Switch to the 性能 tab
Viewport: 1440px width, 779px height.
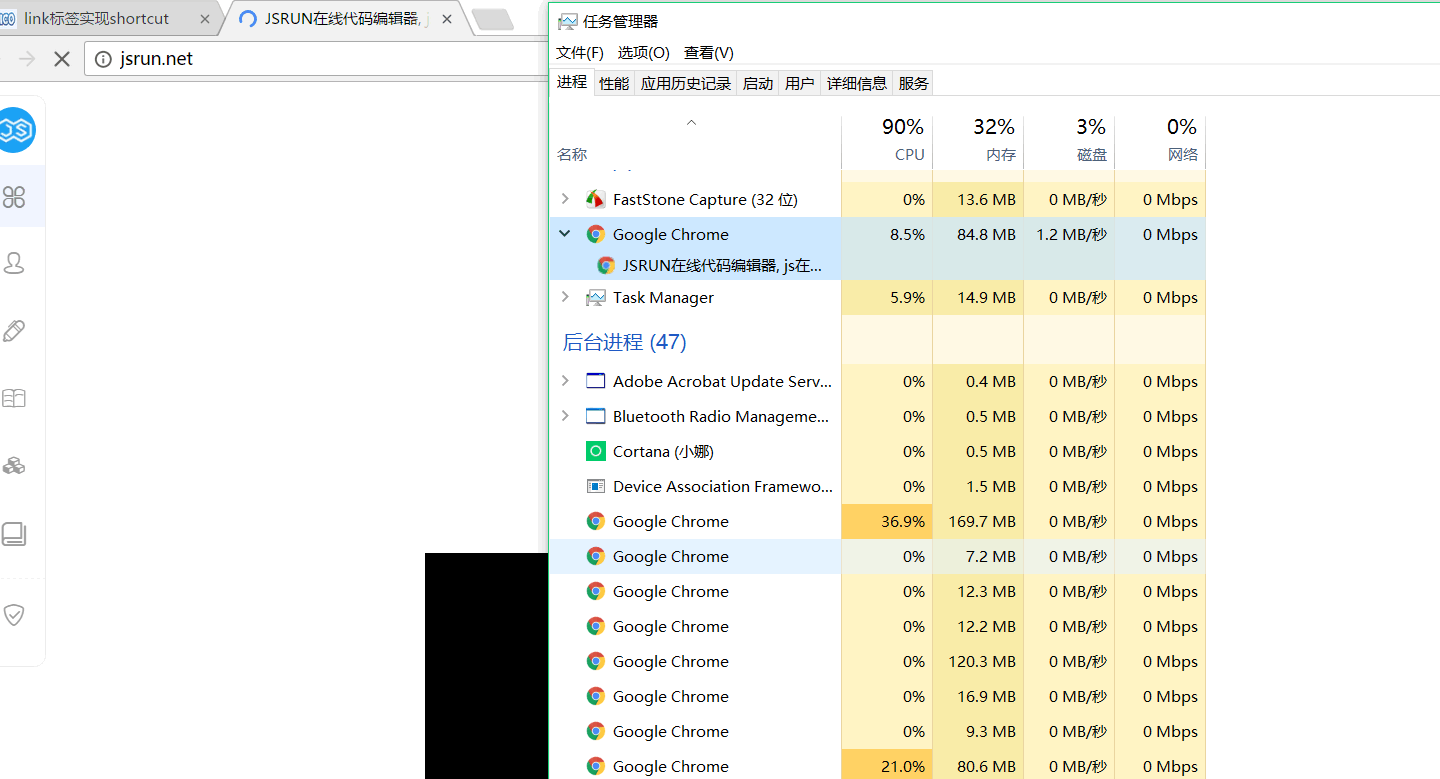[614, 84]
